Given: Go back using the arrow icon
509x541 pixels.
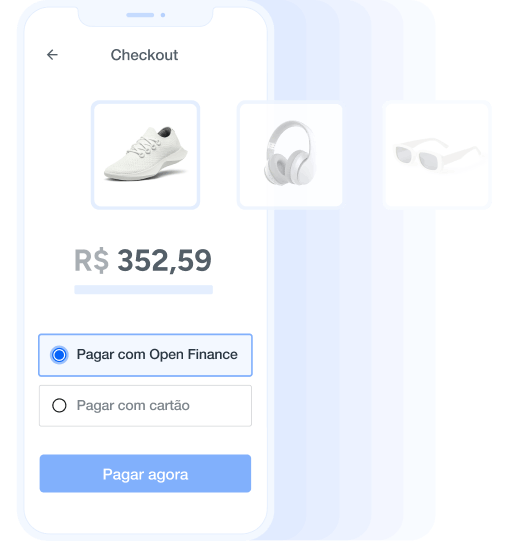Looking at the screenshot, I should click(52, 55).
